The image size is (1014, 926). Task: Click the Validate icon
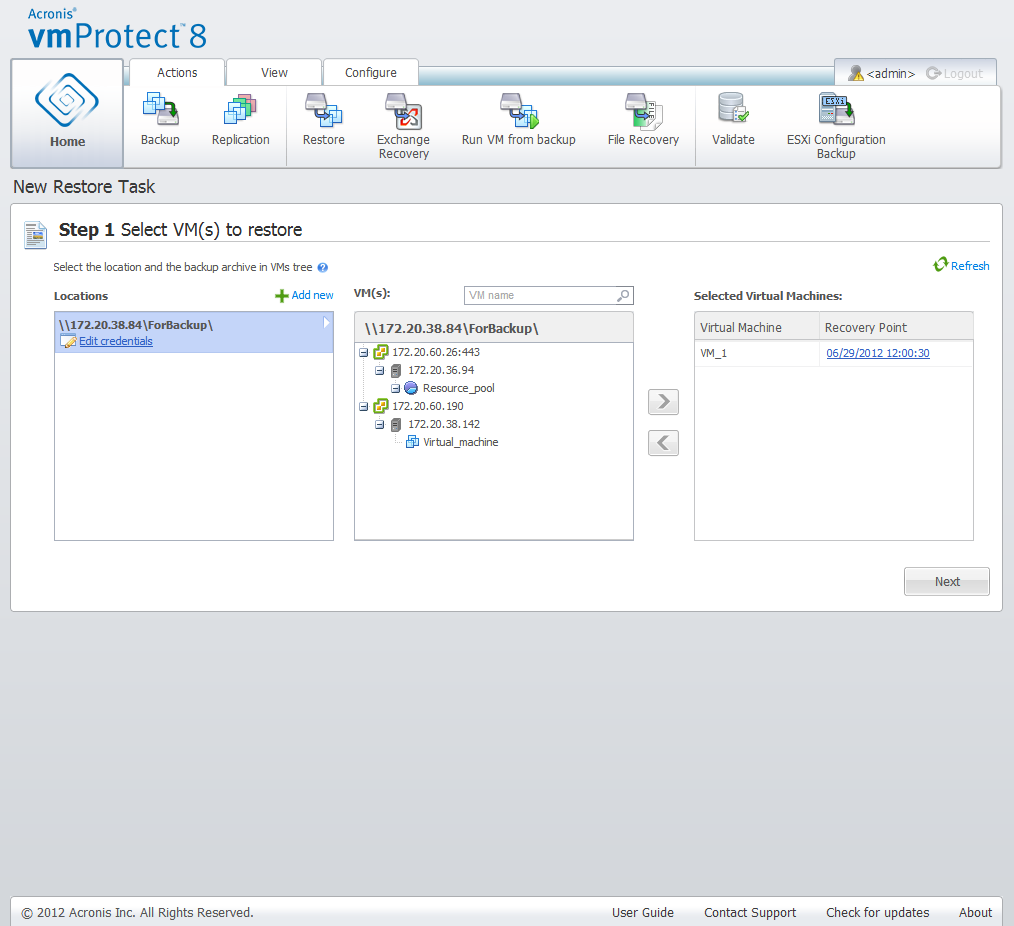pyautogui.click(x=733, y=108)
